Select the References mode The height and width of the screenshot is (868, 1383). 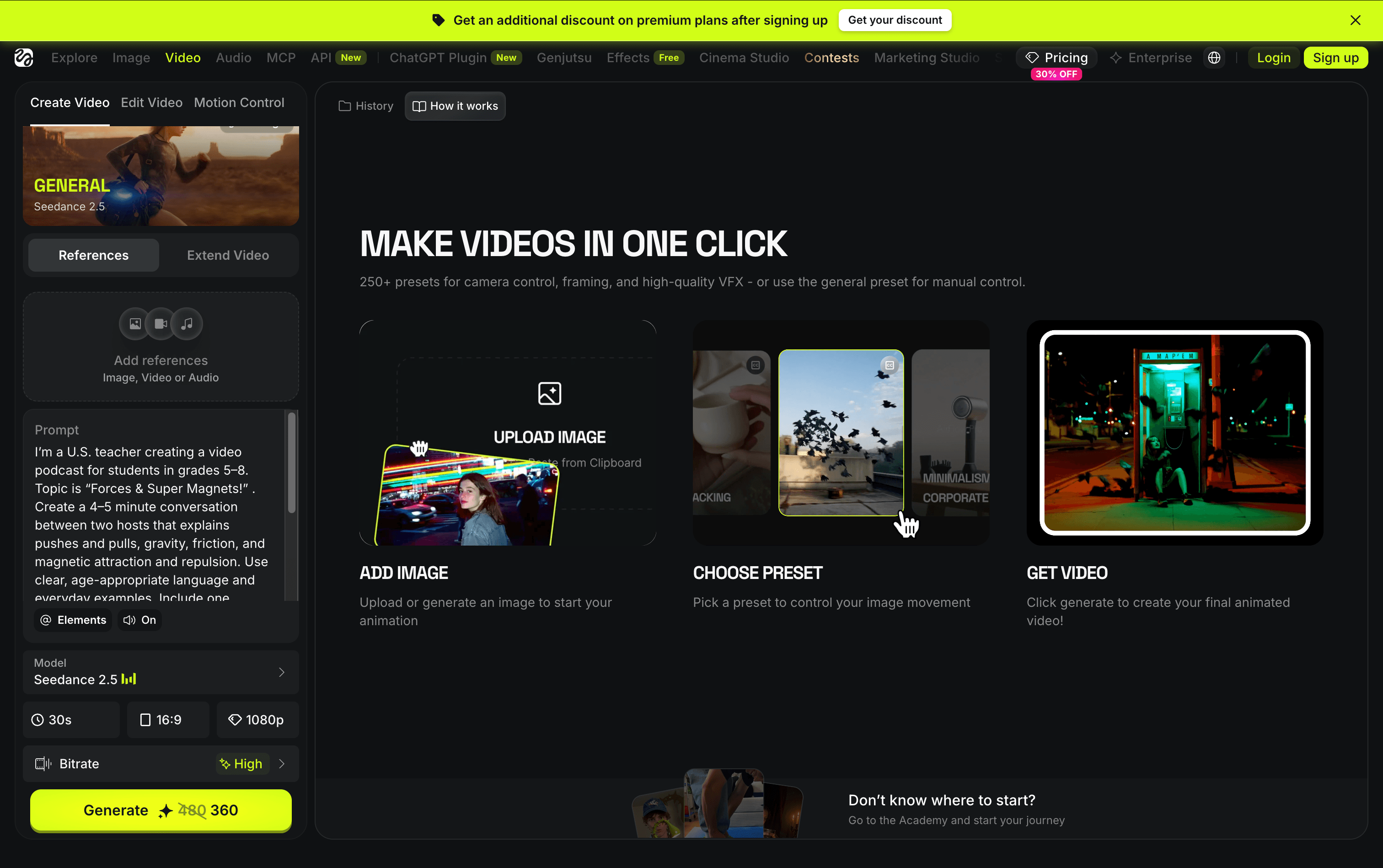tap(94, 255)
